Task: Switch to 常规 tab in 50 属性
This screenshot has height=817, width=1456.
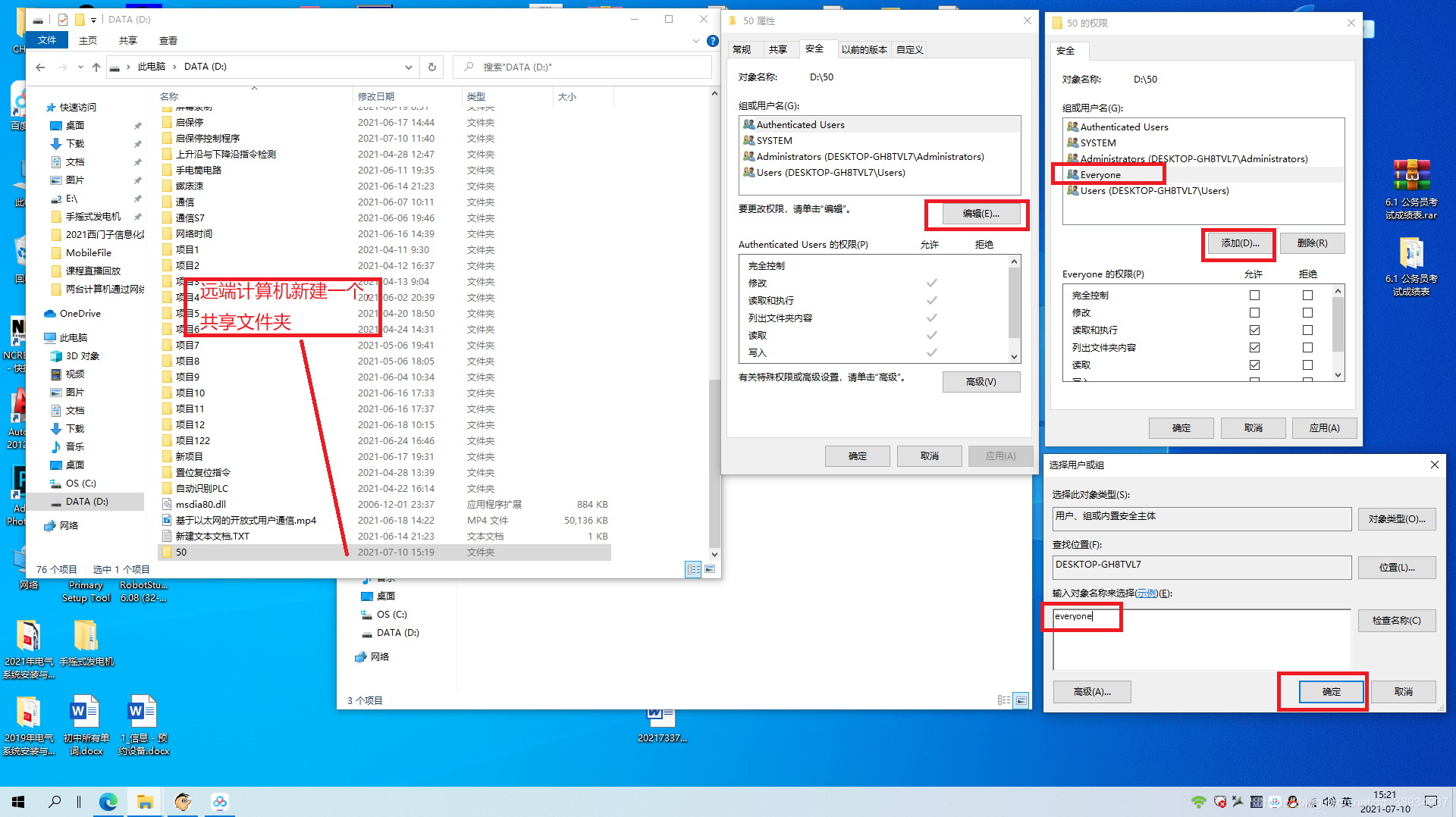Action: click(742, 50)
